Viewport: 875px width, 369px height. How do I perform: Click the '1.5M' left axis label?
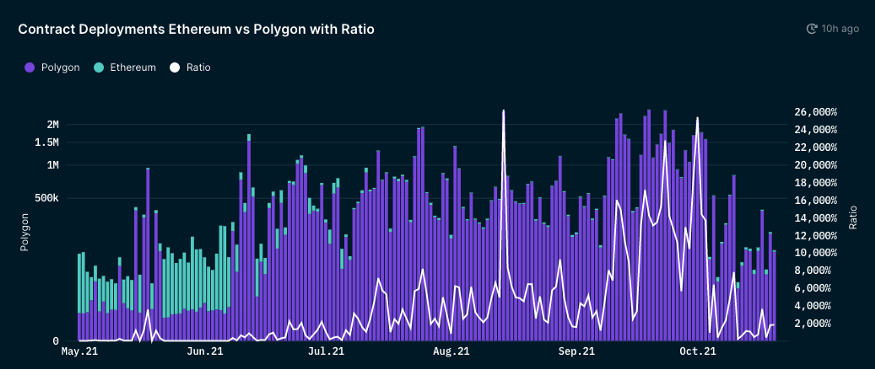point(46,143)
